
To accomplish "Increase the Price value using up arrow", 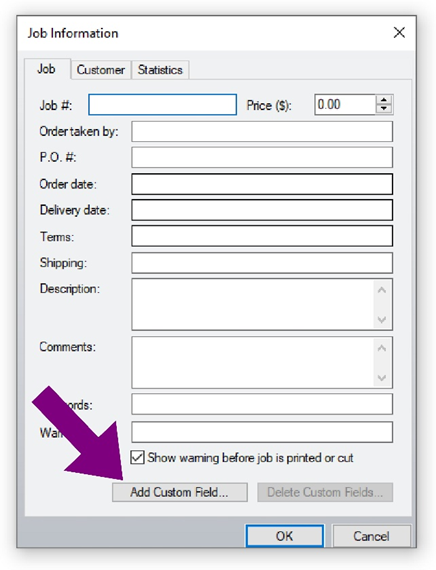I will 384,100.
